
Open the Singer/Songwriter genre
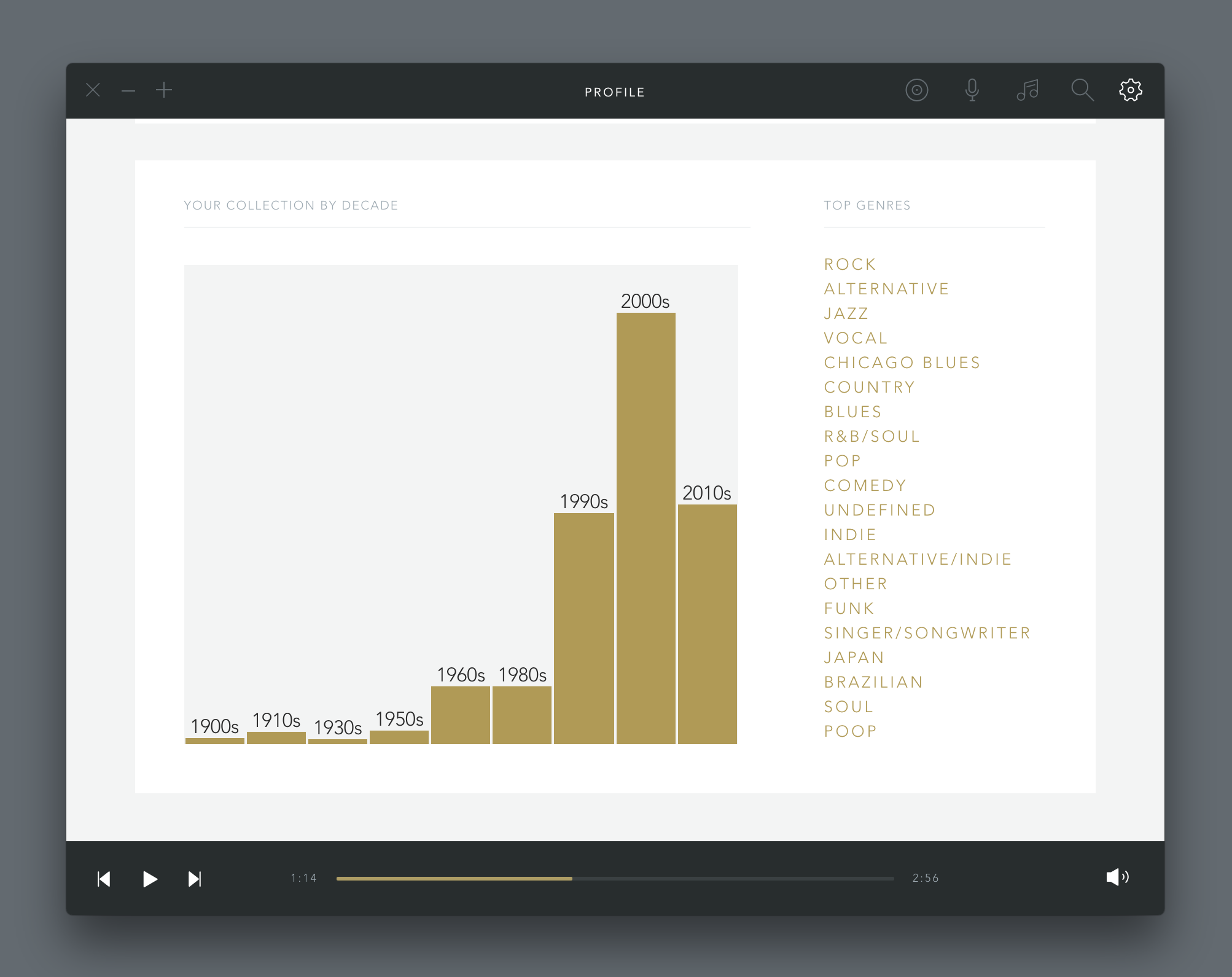[927, 633]
